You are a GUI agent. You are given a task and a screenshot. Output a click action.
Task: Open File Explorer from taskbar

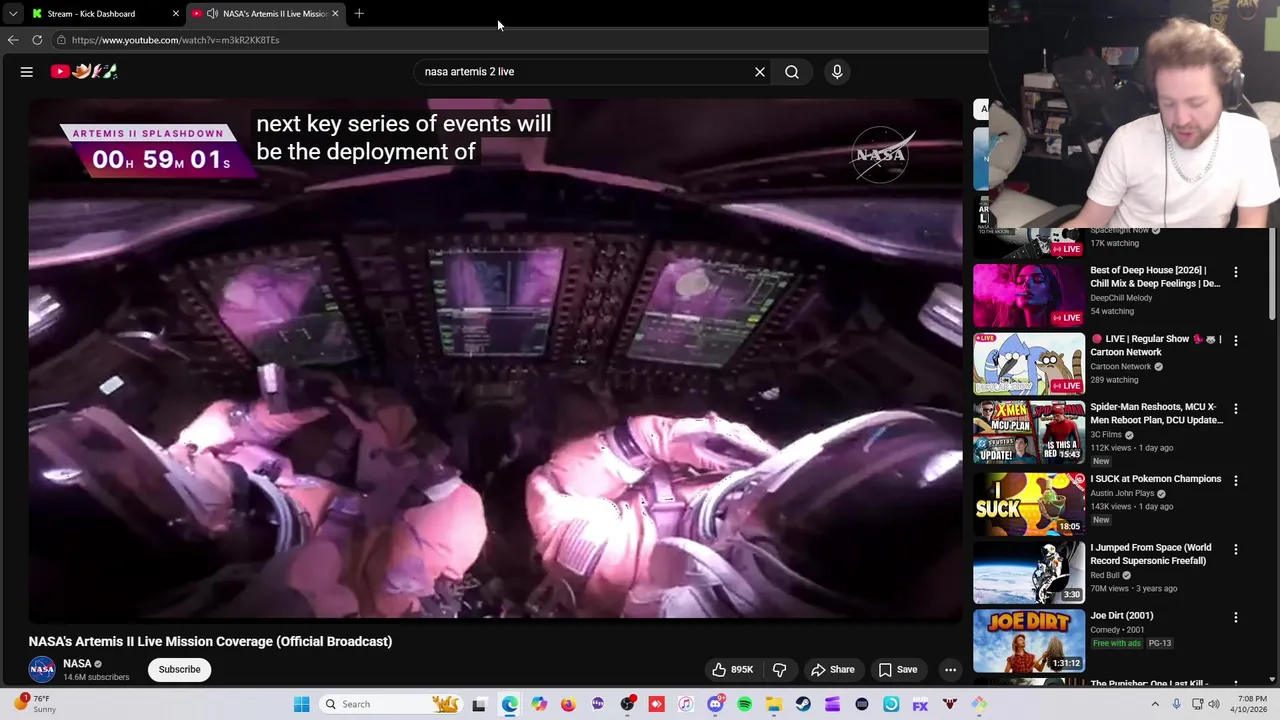pos(774,704)
